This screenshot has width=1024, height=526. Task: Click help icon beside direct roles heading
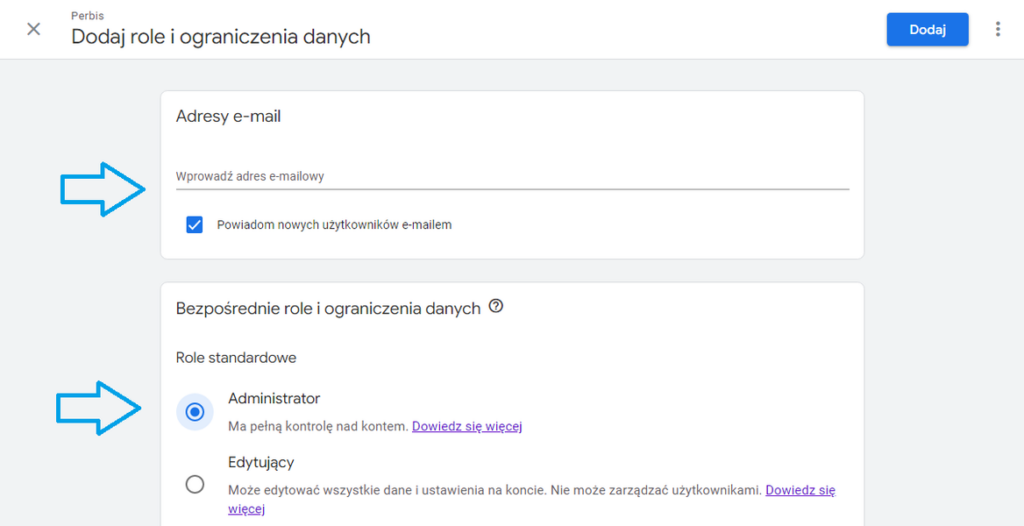pyautogui.click(x=495, y=307)
